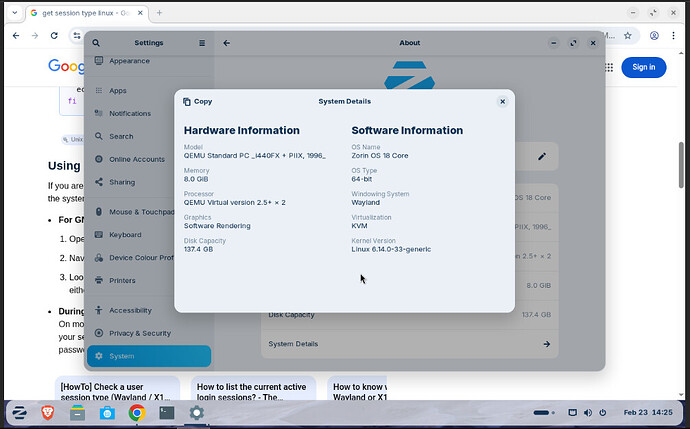
Task: Copy system details to clipboard
Action: click(198, 102)
